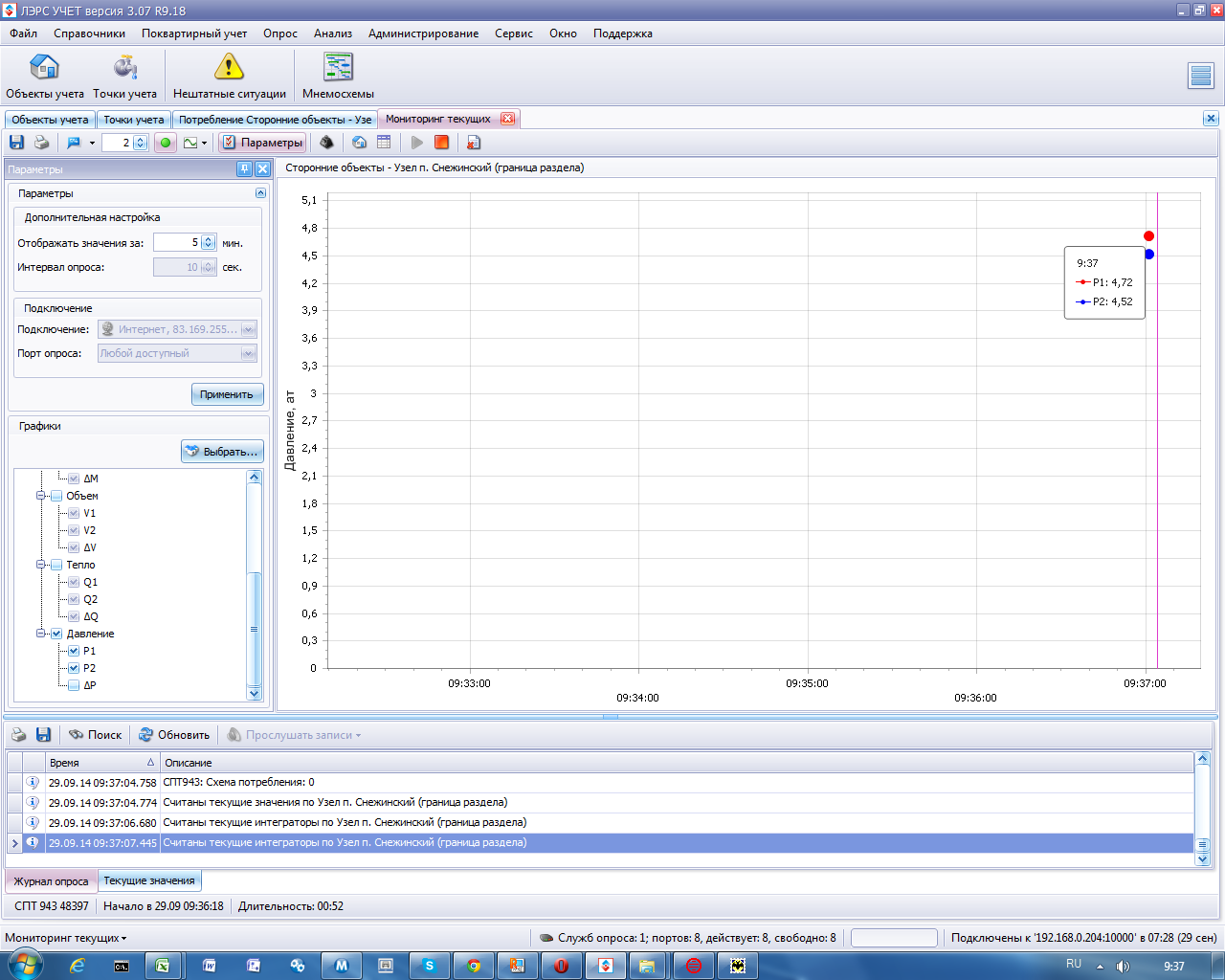Click the green circle indicator button
The image size is (1225, 980).
point(166,143)
